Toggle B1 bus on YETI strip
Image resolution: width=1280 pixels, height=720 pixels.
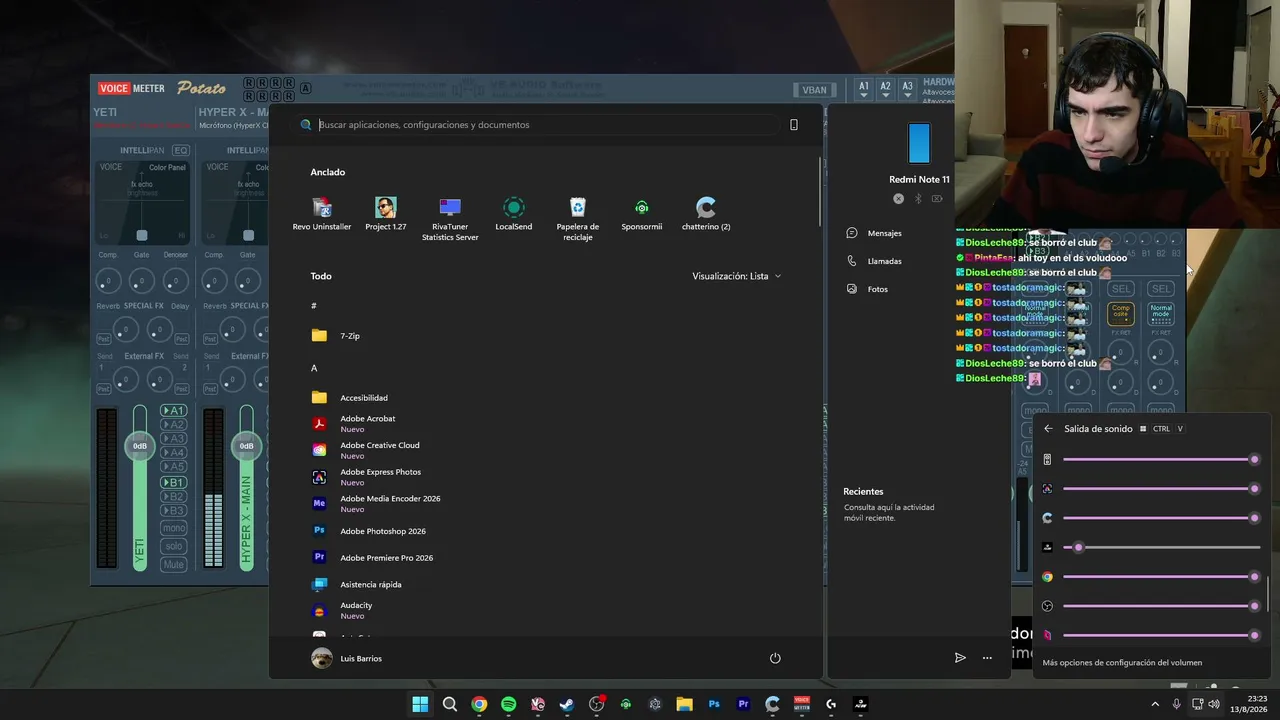174,482
